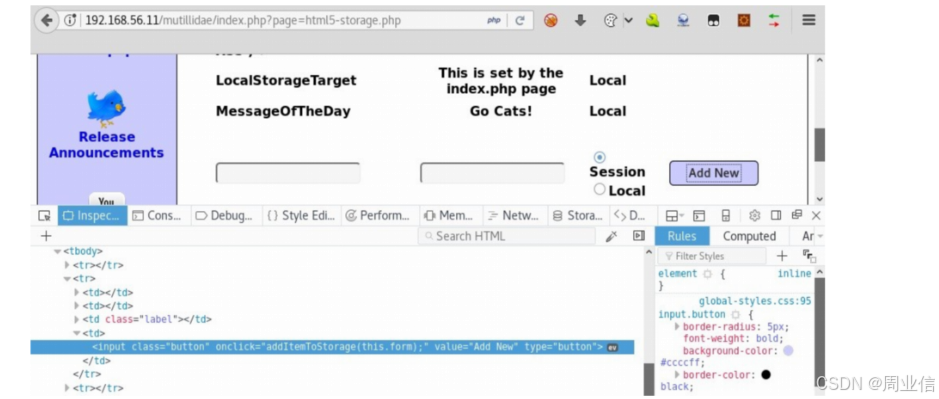Open the Release Announcements link

click(x=106, y=144)
